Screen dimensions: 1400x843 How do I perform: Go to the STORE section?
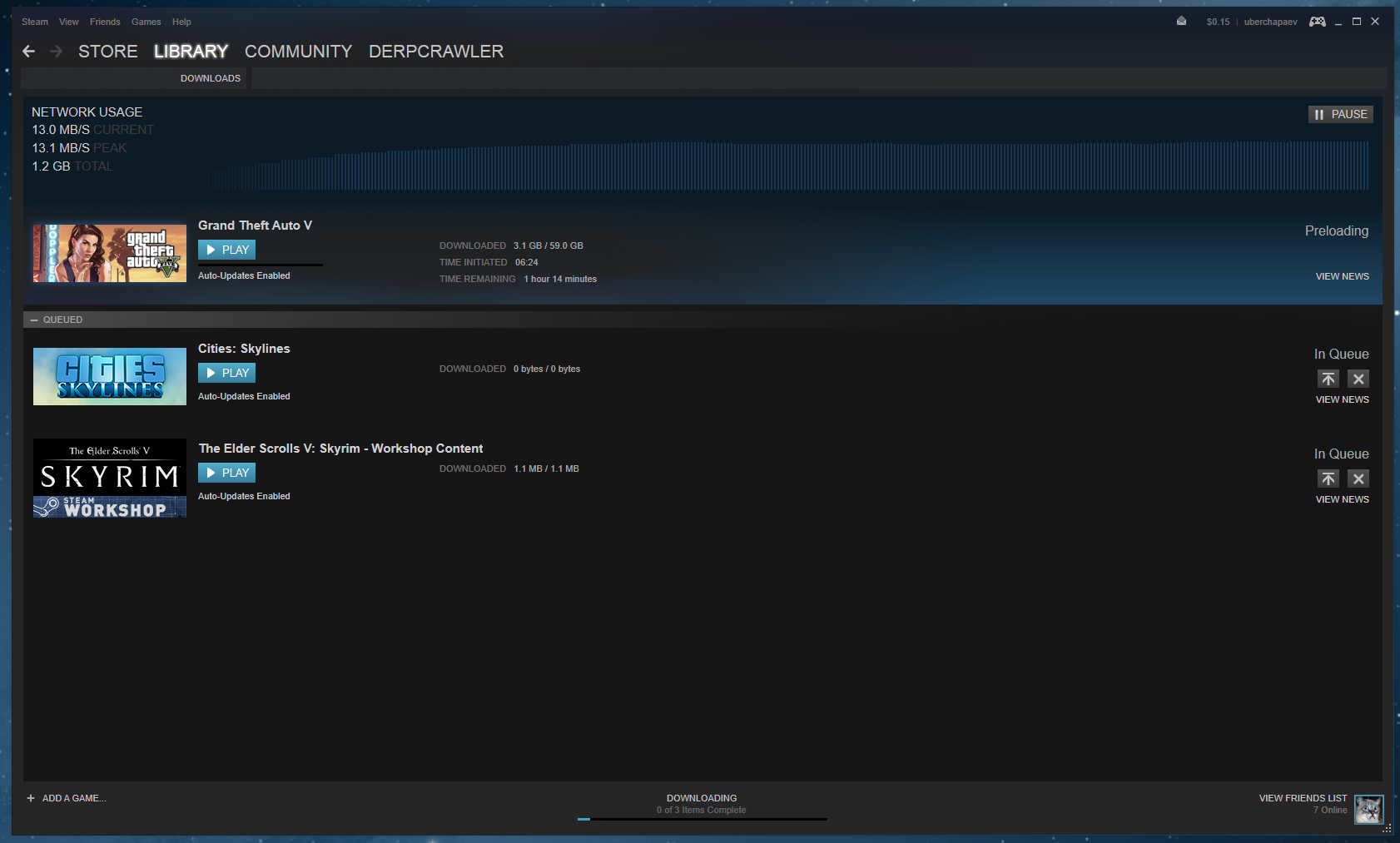(108, 52)
